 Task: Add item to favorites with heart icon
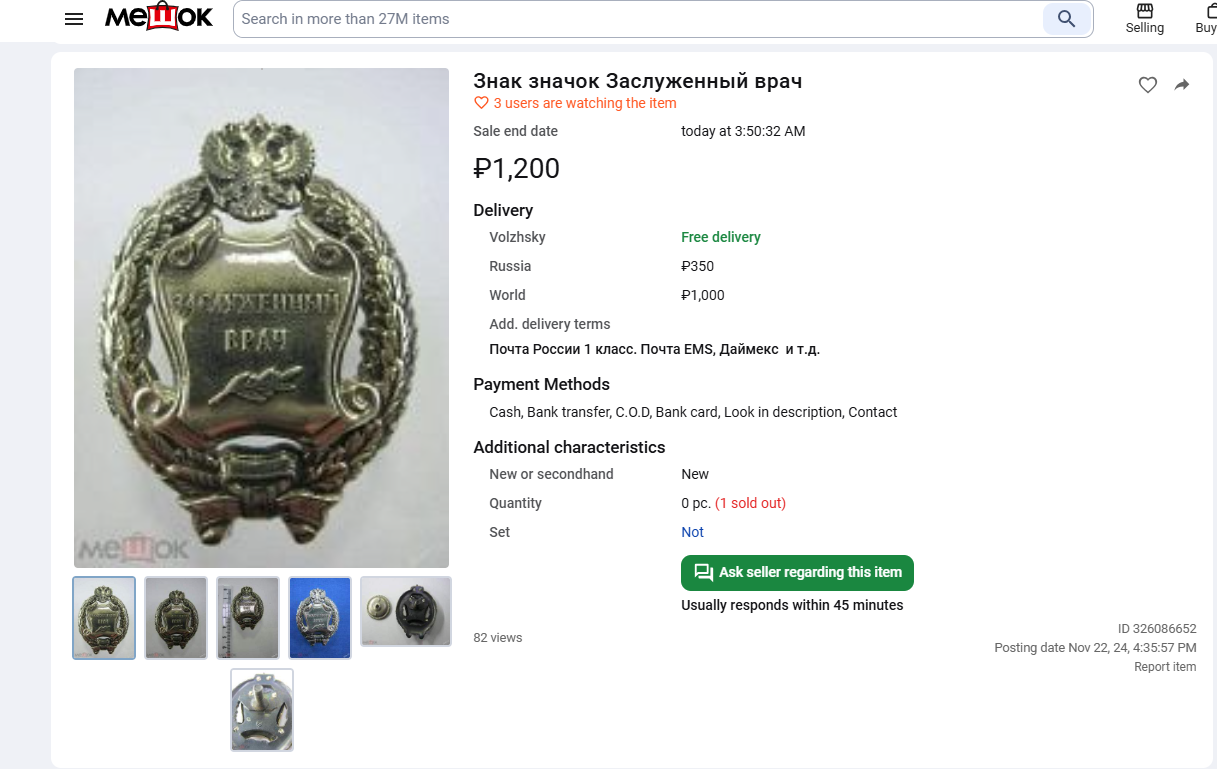pyautogui.click(x=1148, y=85)
